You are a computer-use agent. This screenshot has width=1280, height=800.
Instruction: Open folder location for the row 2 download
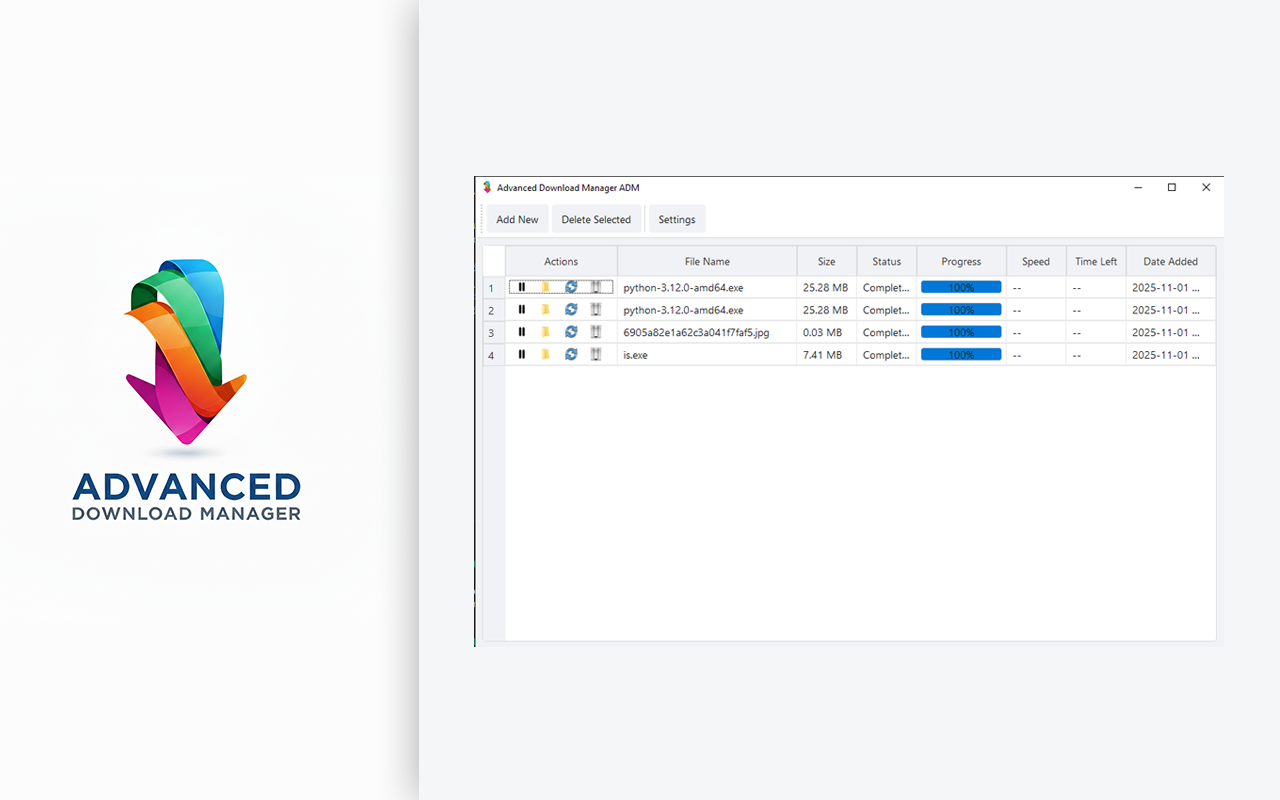(x=545, y=309)
